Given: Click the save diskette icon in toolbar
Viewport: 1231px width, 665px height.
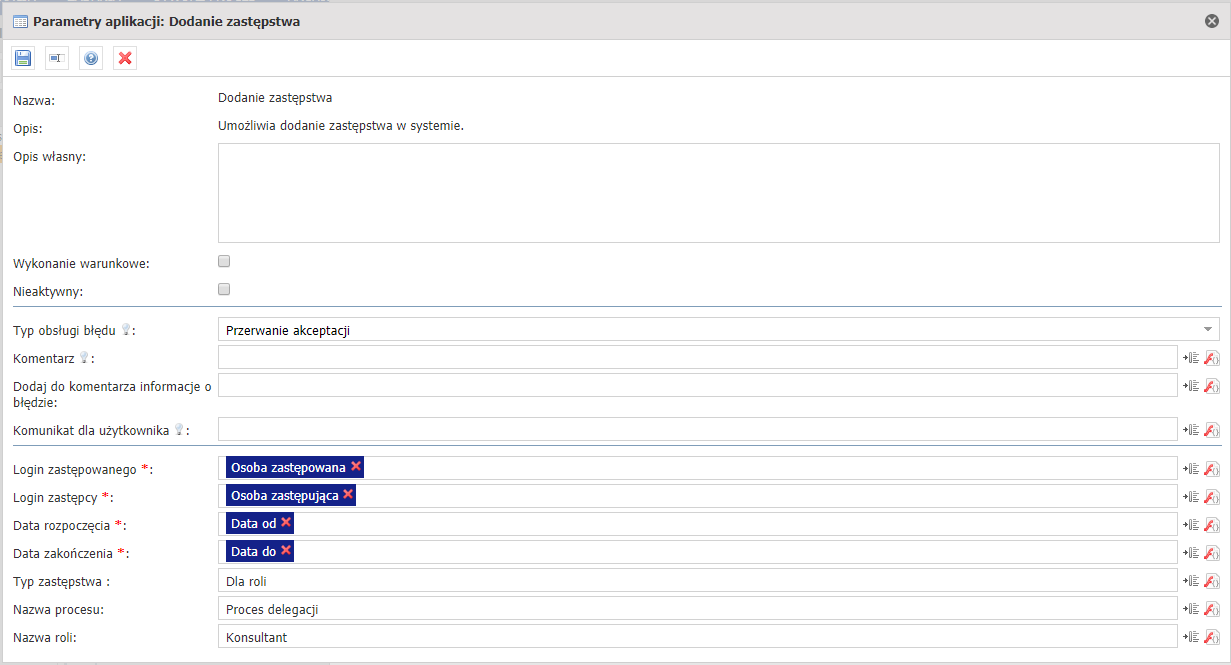Looking at the screenshot, I should pyautogui.click(x=23, y=59).
